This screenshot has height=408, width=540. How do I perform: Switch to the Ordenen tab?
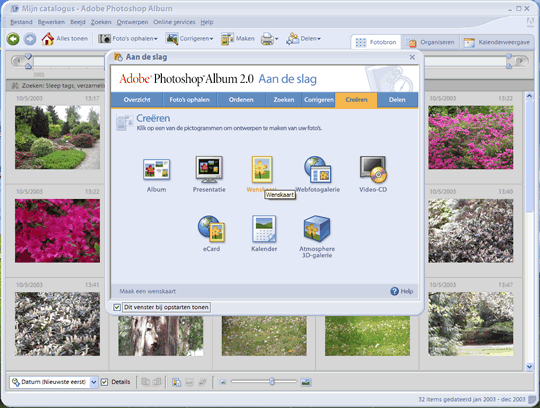coord(241,100)
